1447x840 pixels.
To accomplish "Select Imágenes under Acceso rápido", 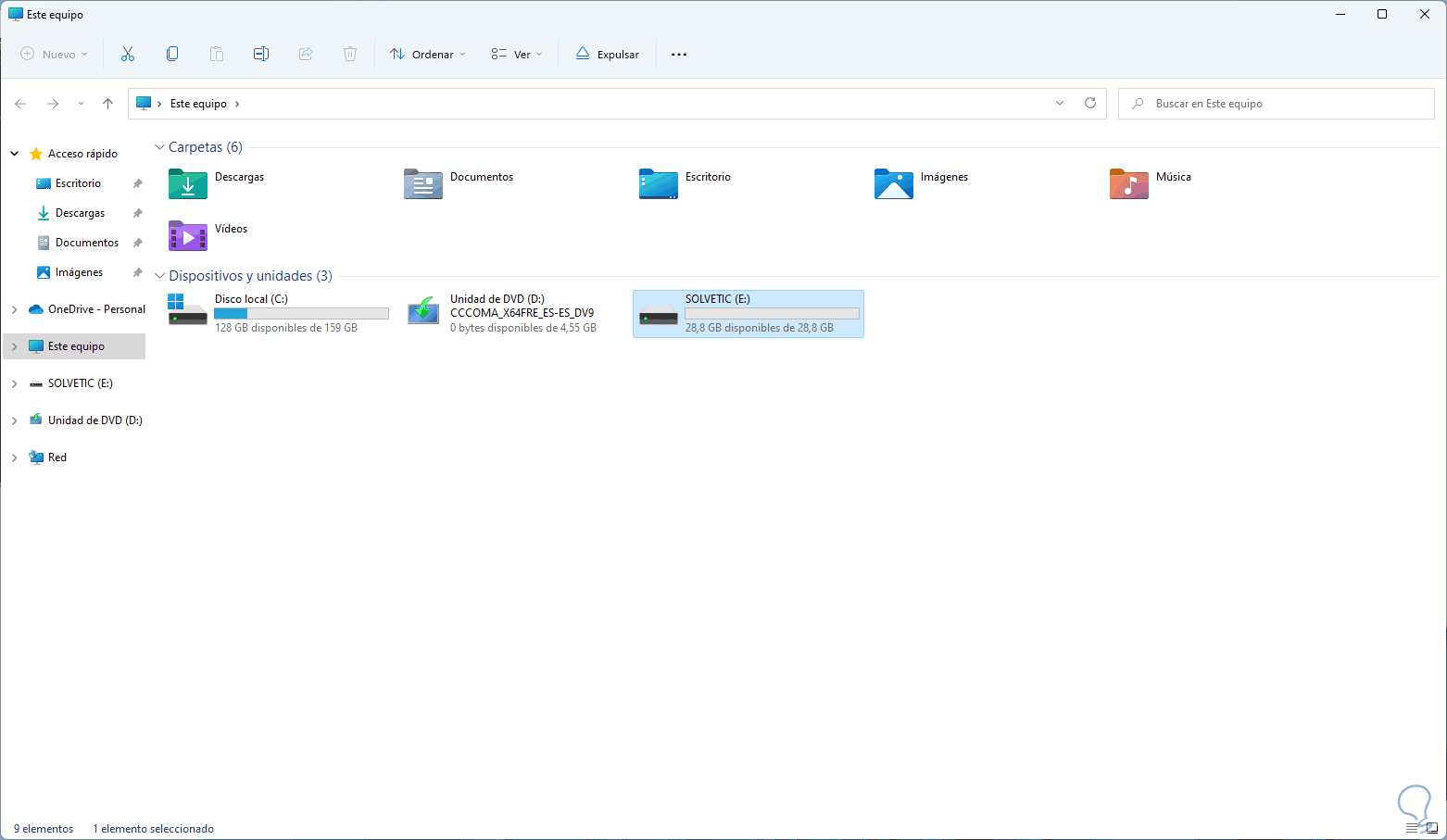I will [79, 272].
